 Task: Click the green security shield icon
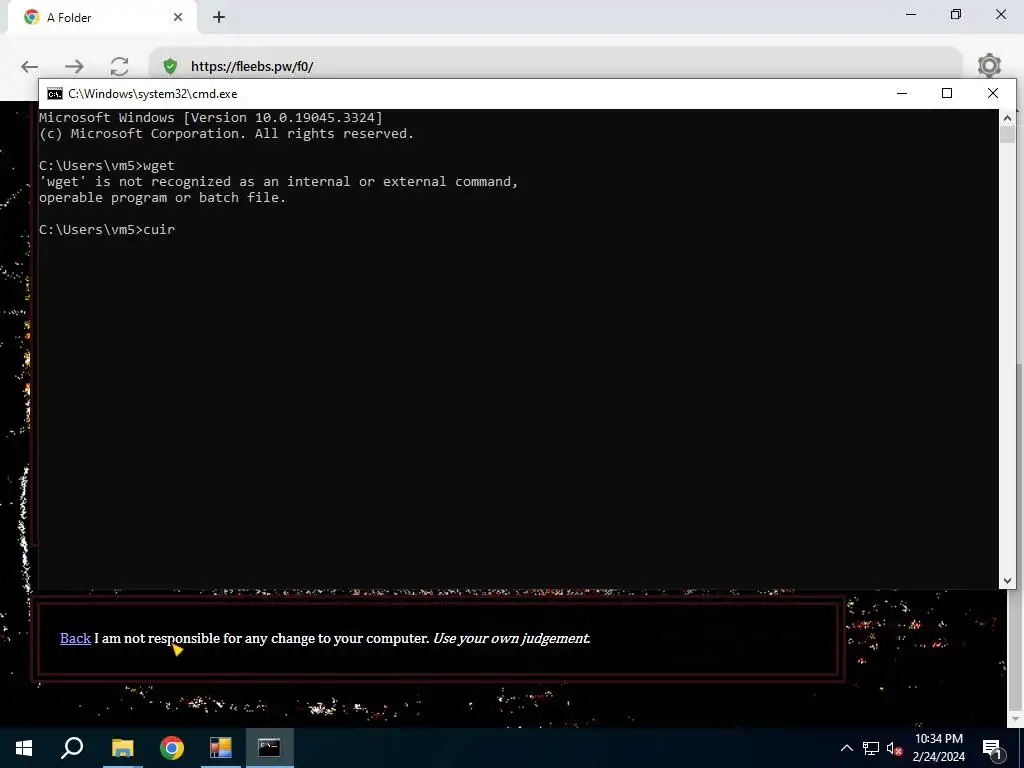(170, 66)
